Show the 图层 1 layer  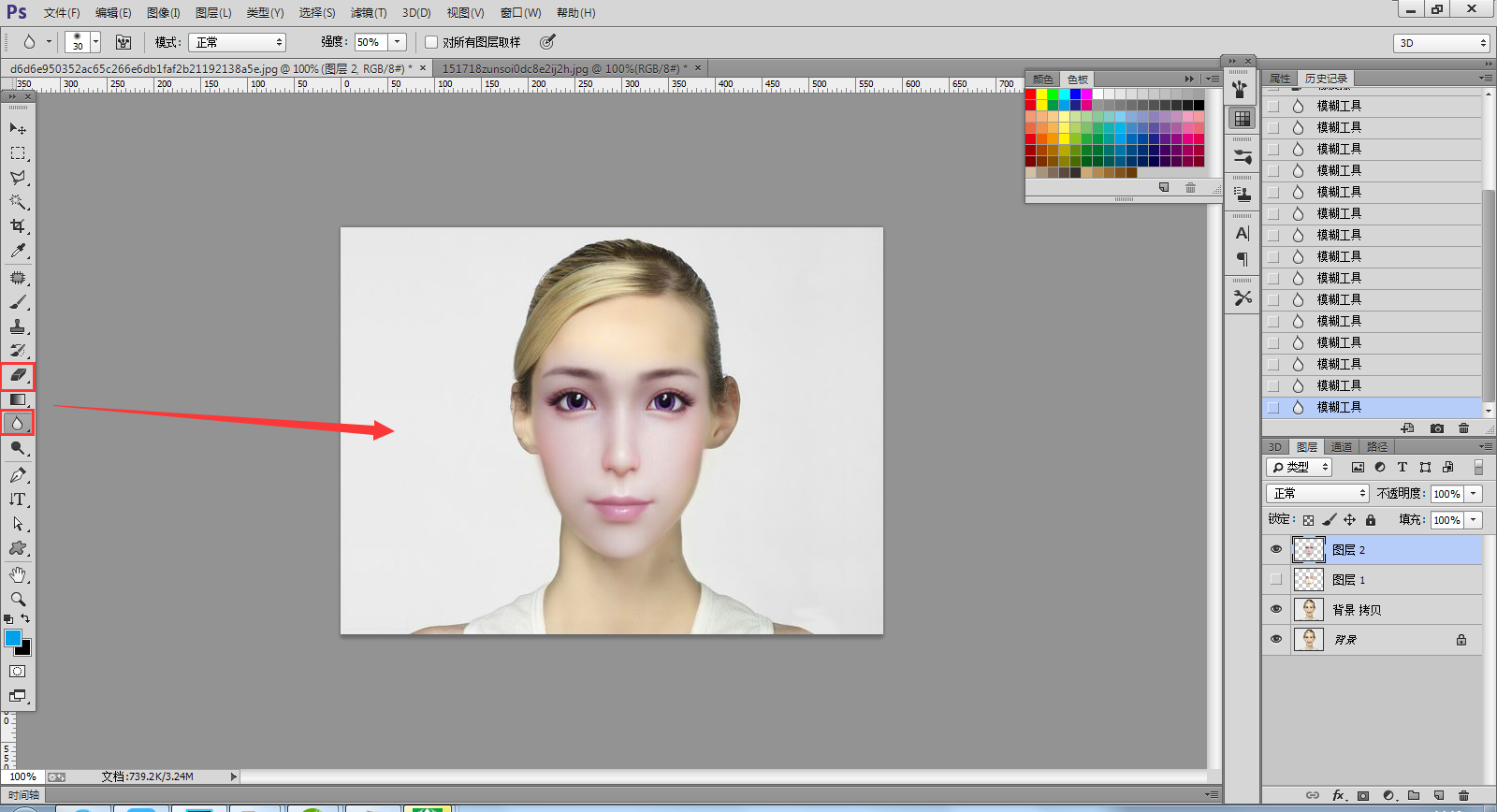point(1276,580)
